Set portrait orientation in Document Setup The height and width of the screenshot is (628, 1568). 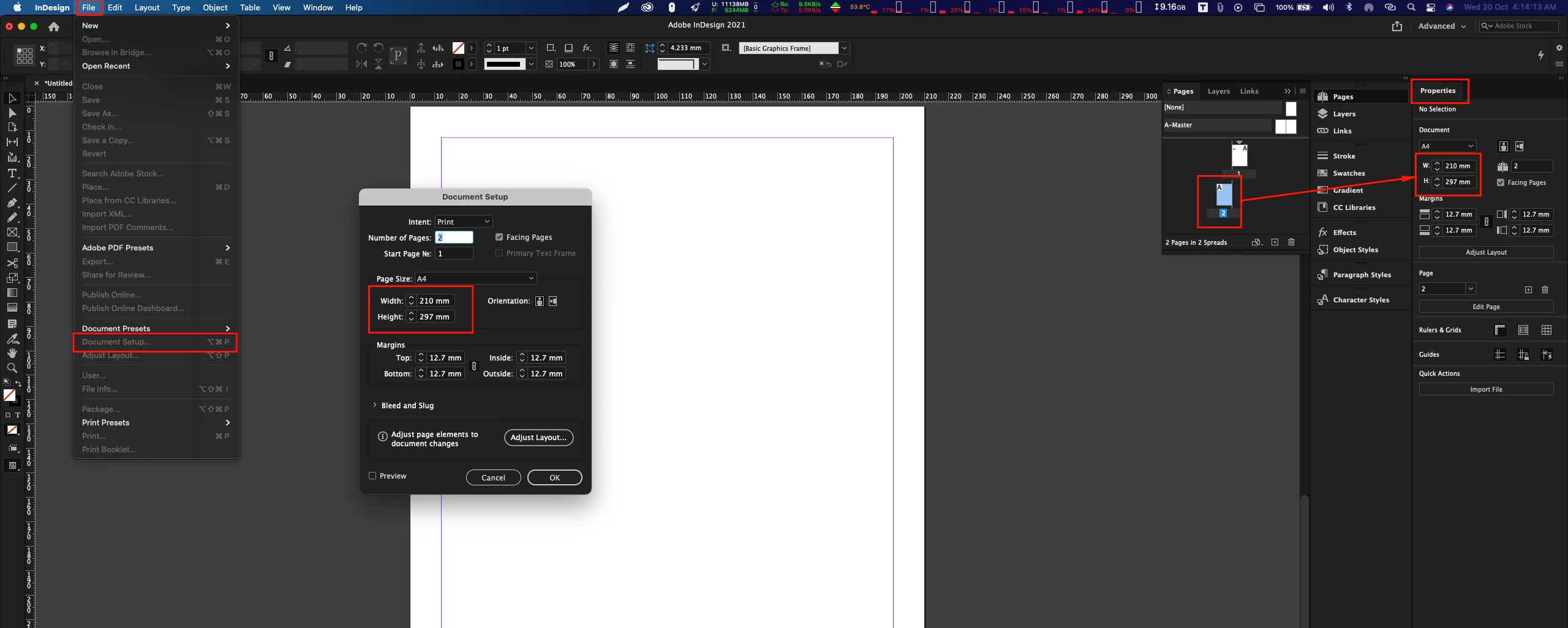[540, 301]
